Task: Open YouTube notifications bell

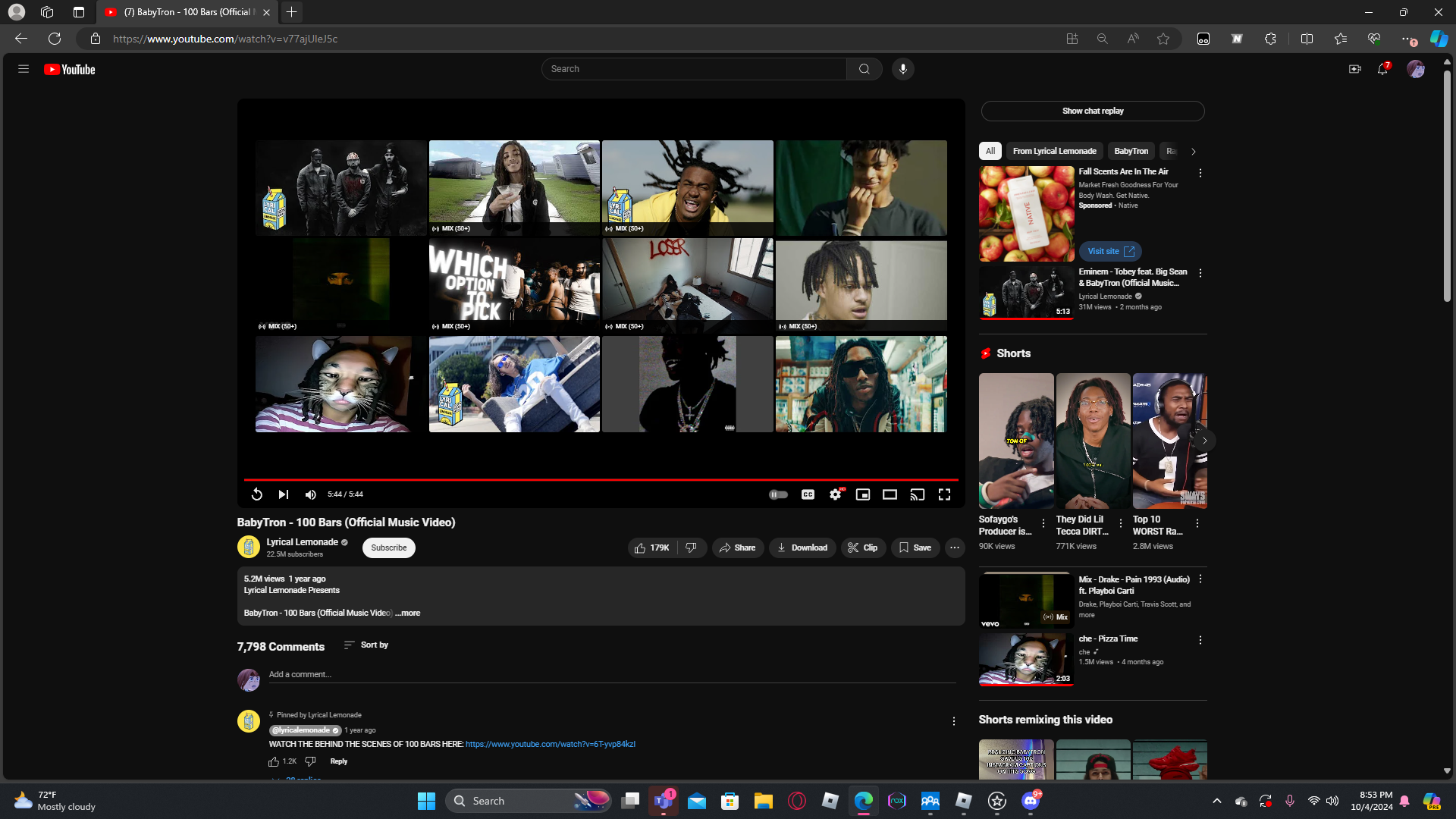Action: coord(1382,69)
